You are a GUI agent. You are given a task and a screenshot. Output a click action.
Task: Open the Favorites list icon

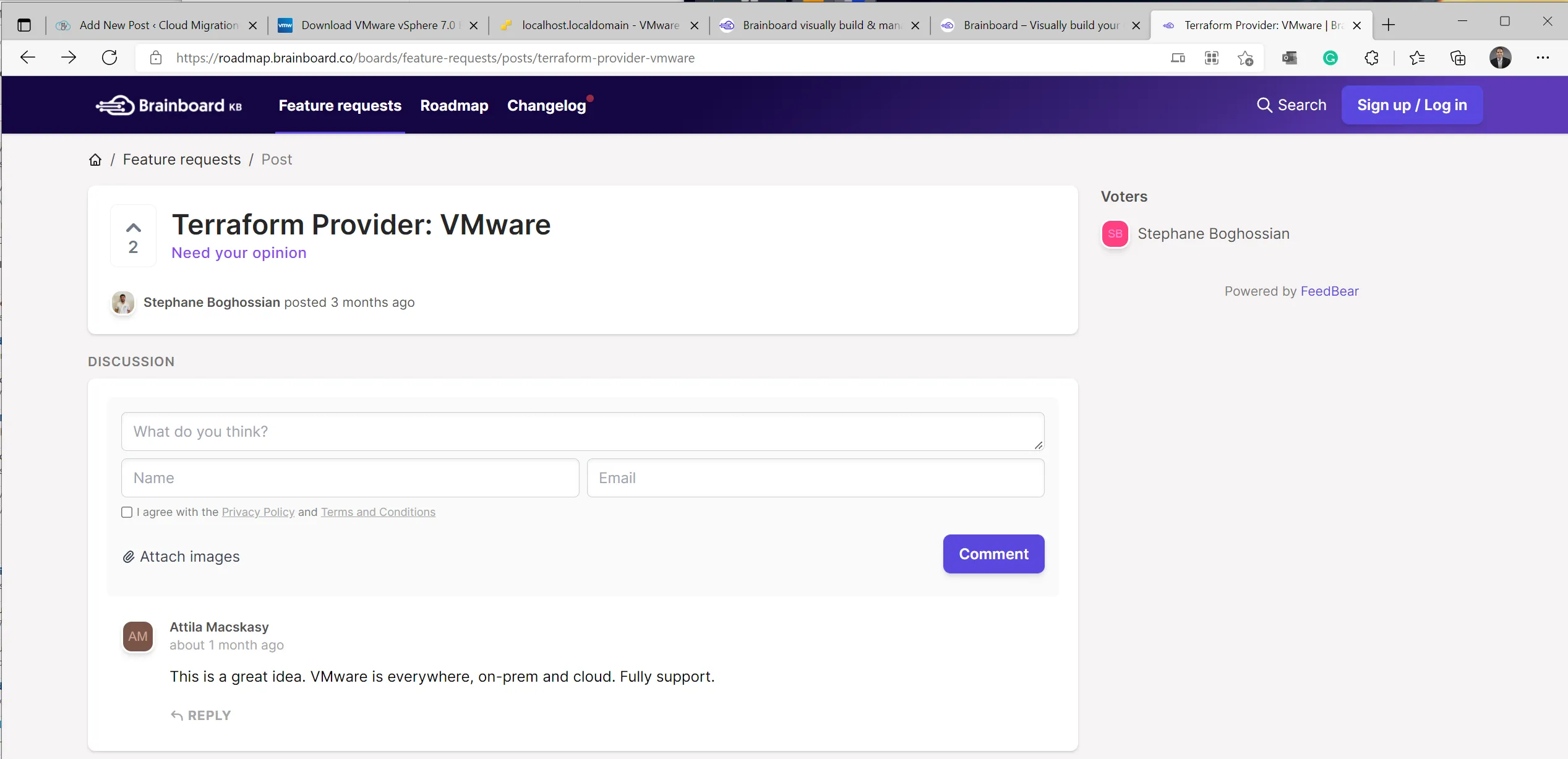pyautogui.click(x=1417, y=58)
